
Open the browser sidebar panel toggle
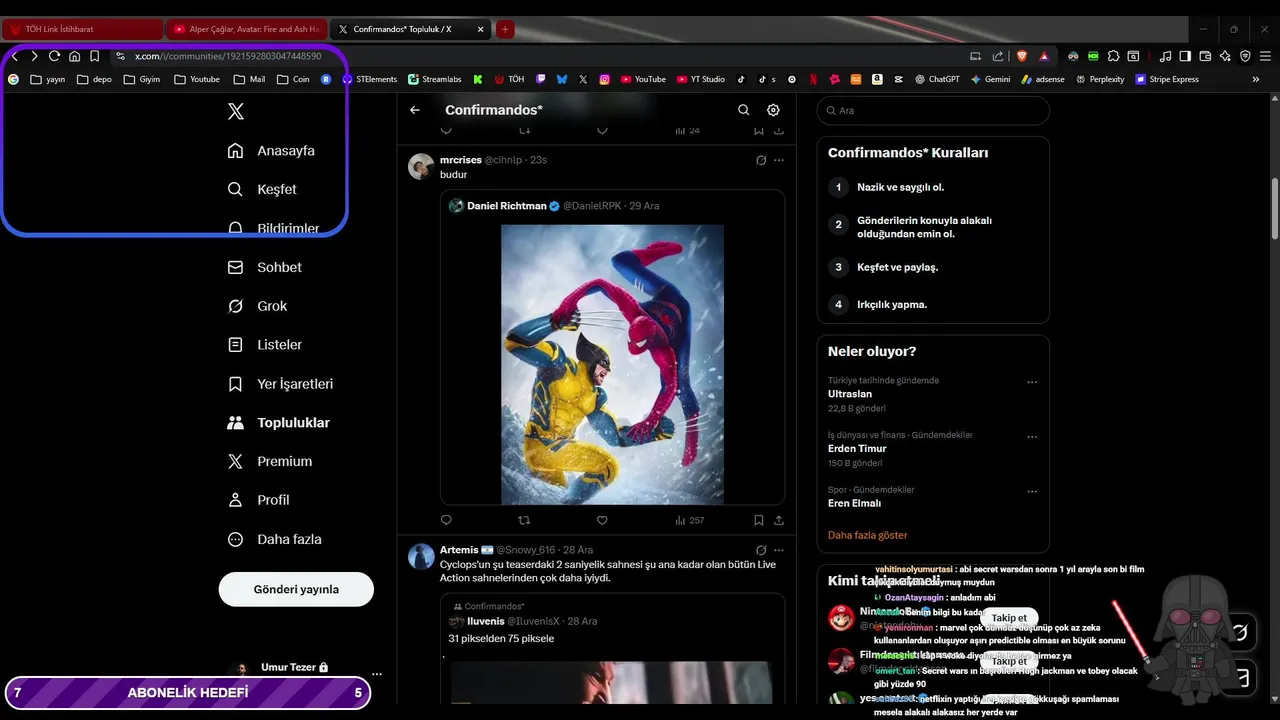click(1185, 56)
